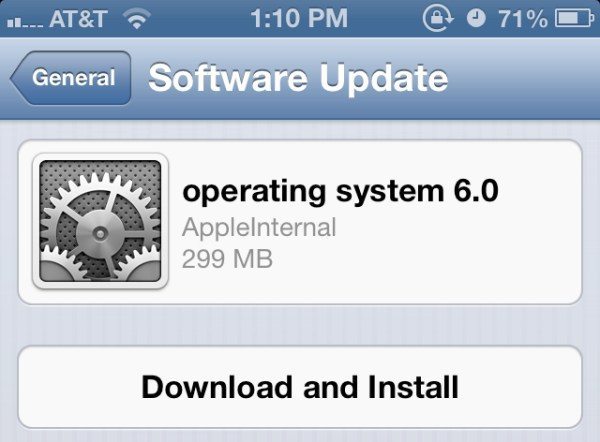Tap the rotation lock status icon
The width and height of the screenshot is (600, 442).
(x=438, y=18)
